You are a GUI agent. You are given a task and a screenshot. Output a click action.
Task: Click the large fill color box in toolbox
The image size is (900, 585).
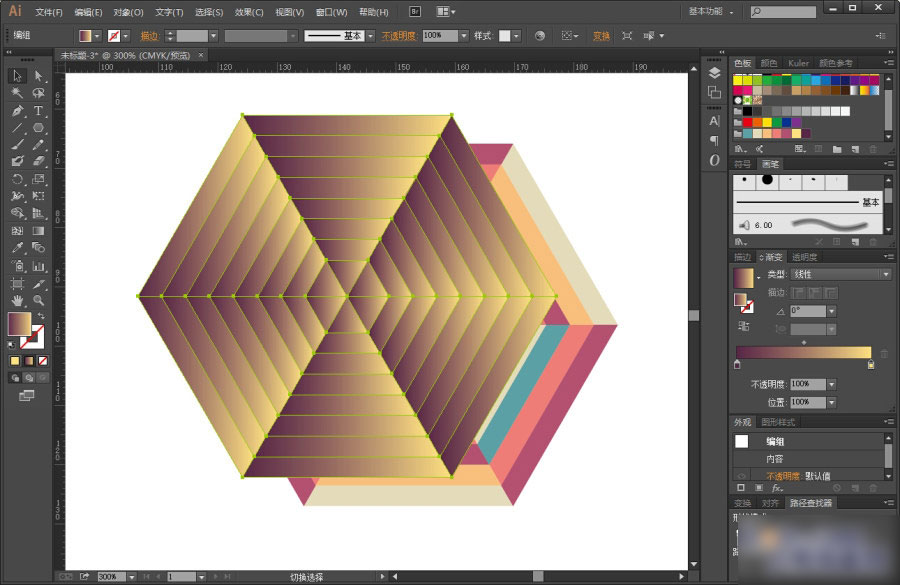19,324
